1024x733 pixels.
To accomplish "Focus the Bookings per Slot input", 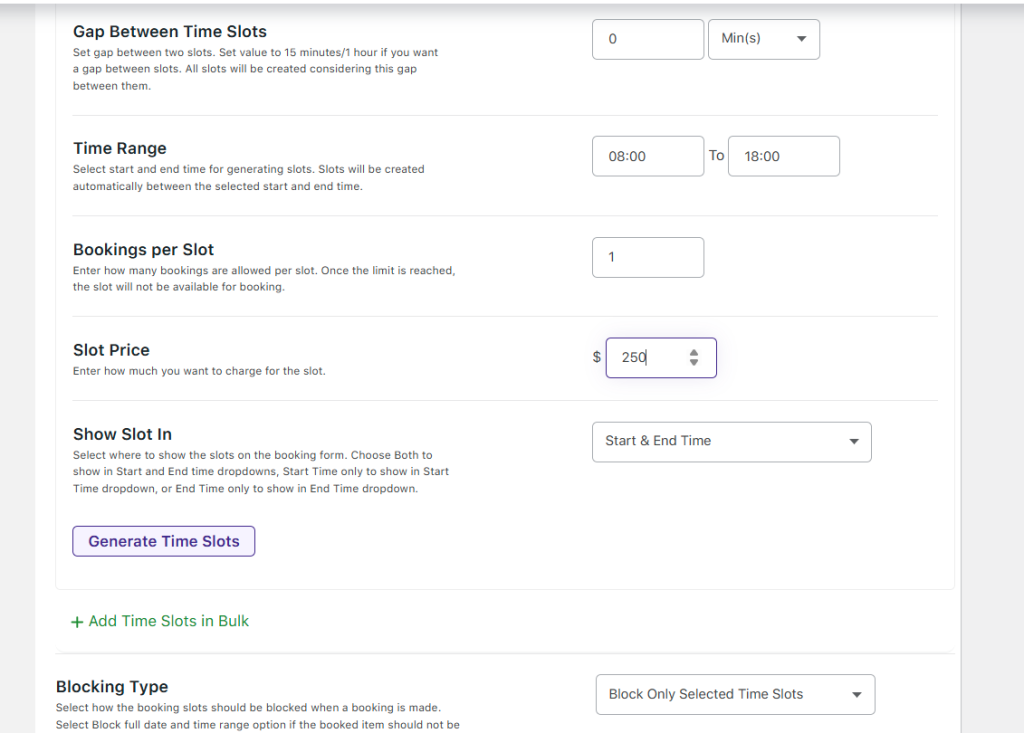I will click(x=647, y=257).
